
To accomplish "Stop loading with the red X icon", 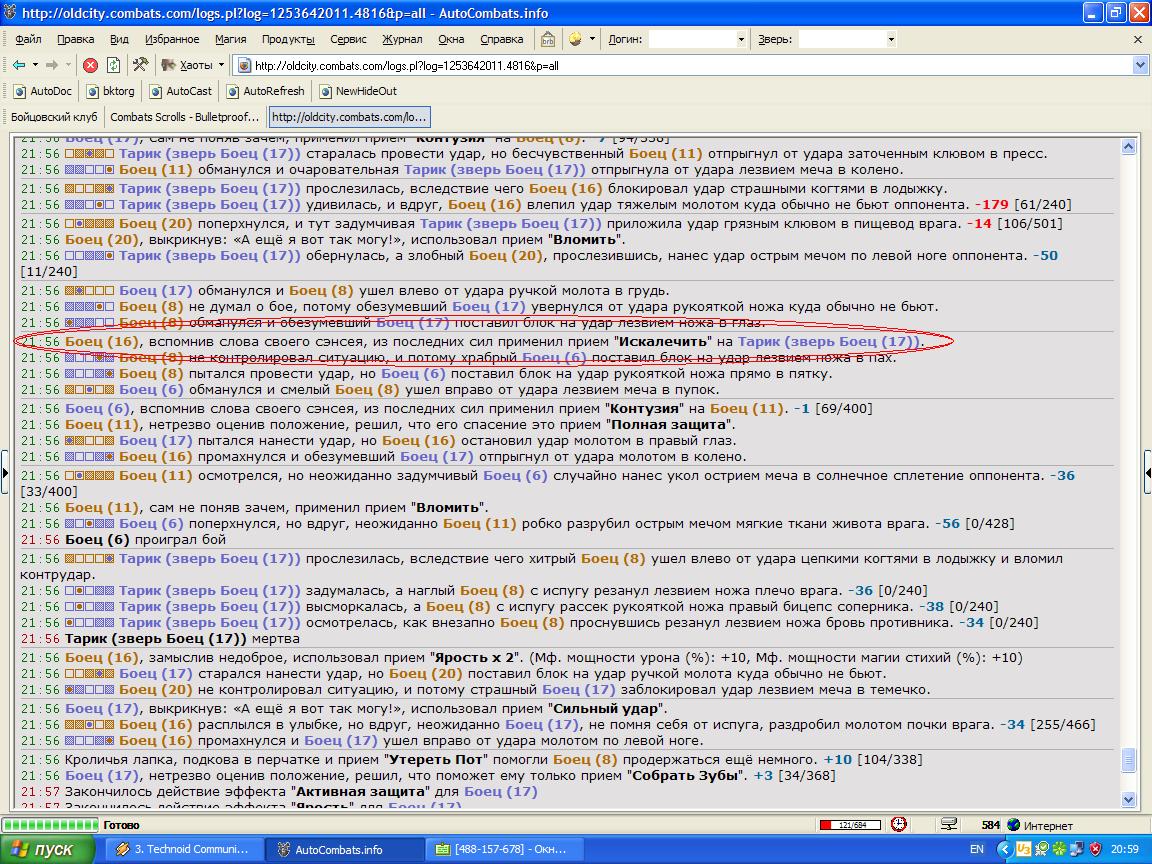I will (90, 65).
